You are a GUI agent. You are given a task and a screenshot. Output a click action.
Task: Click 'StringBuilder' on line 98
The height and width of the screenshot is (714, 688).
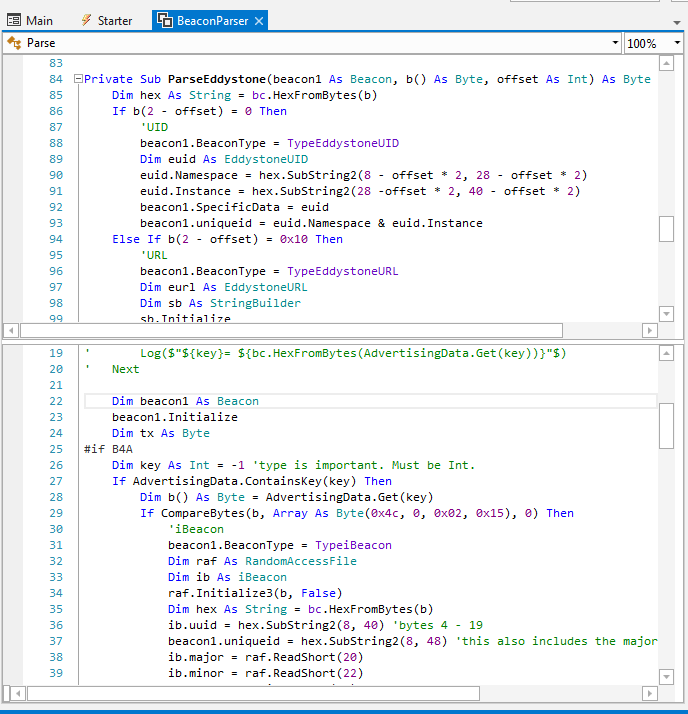point(255,303)
